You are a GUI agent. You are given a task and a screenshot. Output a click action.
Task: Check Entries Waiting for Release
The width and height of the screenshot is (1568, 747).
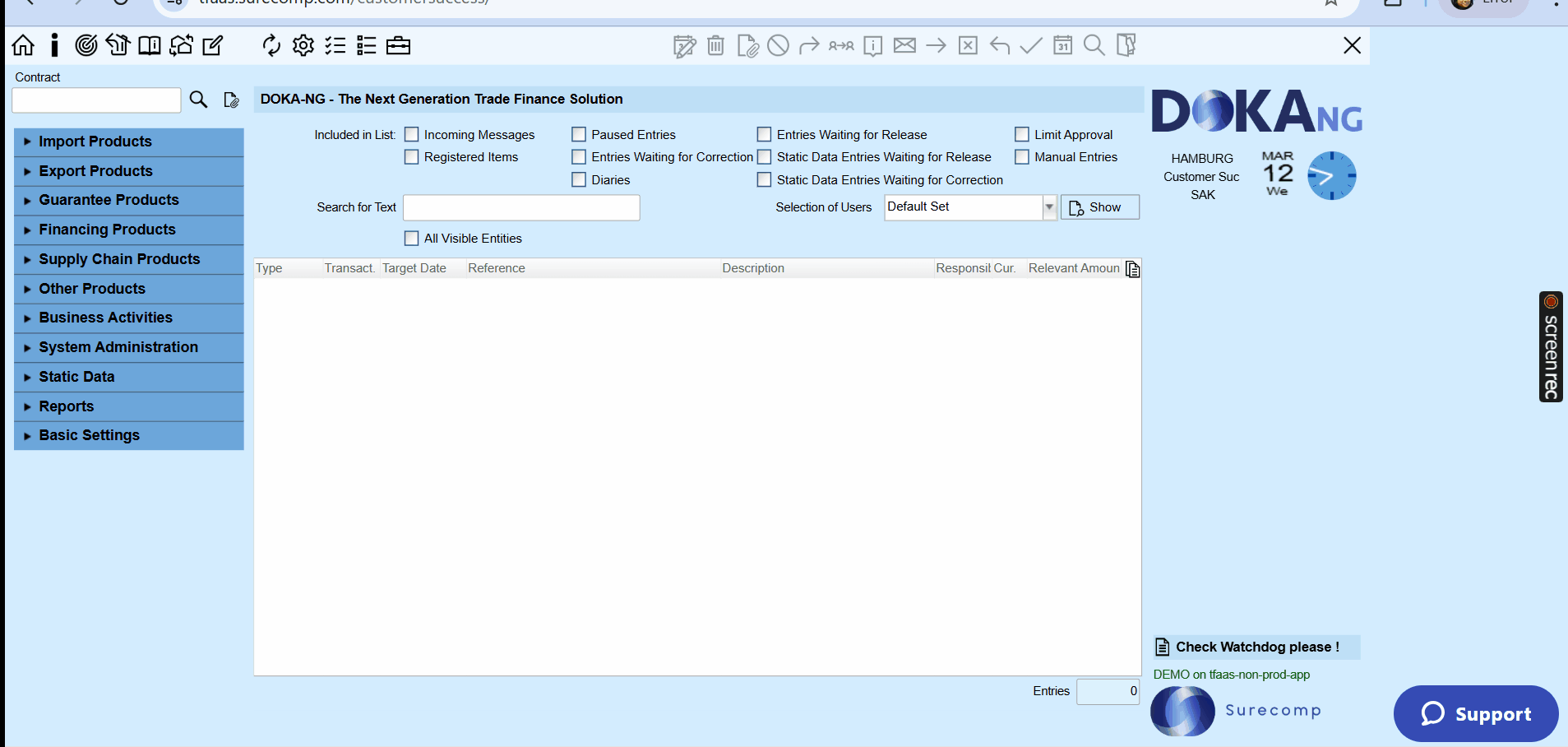(x=765, y=134)
